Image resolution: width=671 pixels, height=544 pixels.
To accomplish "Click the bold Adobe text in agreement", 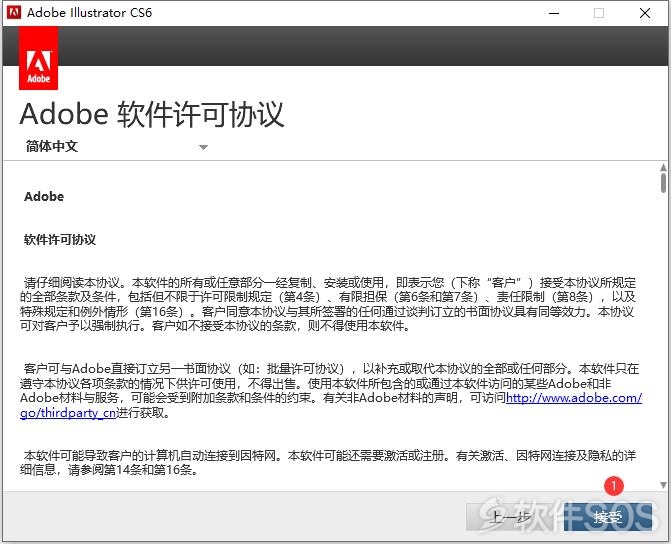I will coord(44,196).
